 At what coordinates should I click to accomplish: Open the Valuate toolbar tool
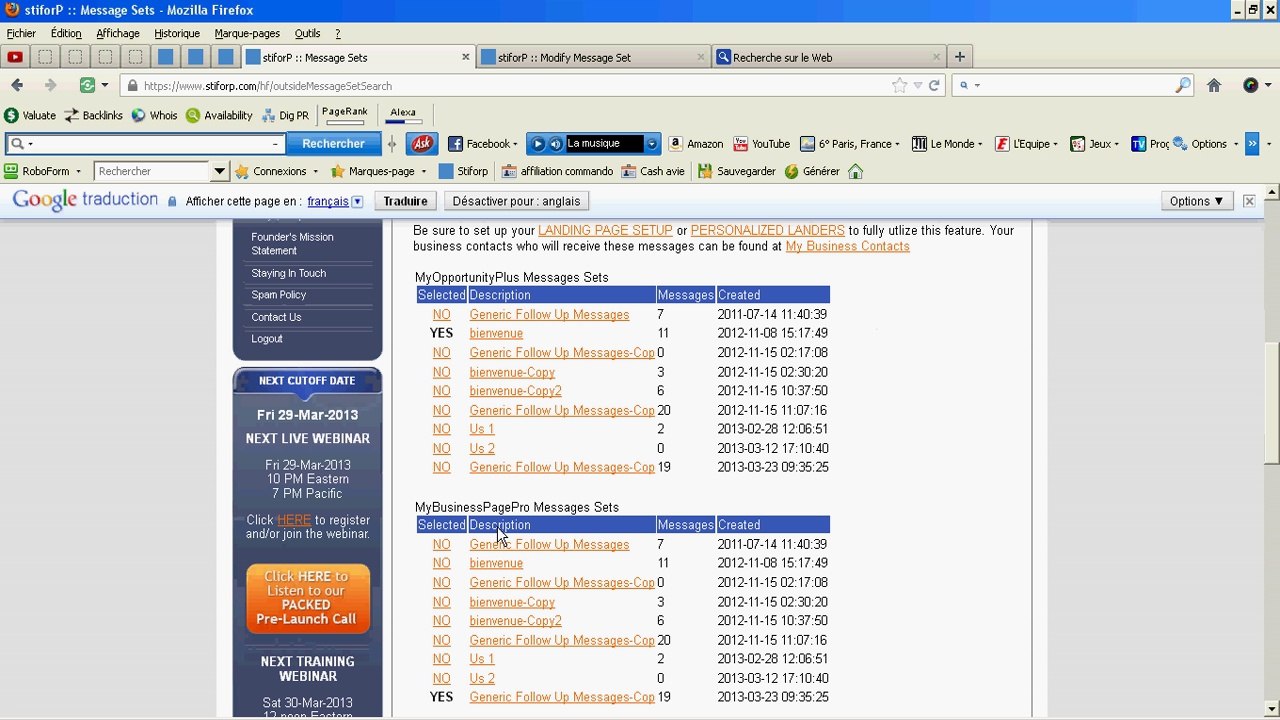(x=30, y=116)
